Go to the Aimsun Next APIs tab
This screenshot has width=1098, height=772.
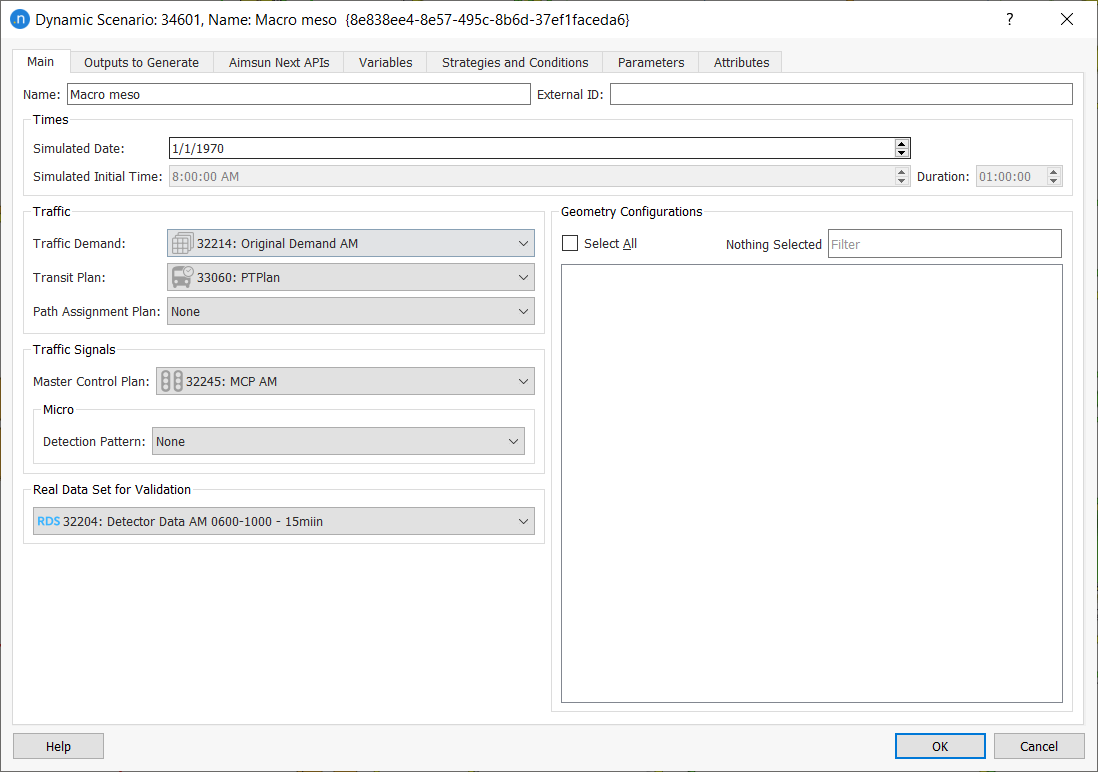click(x=279, y=62)
